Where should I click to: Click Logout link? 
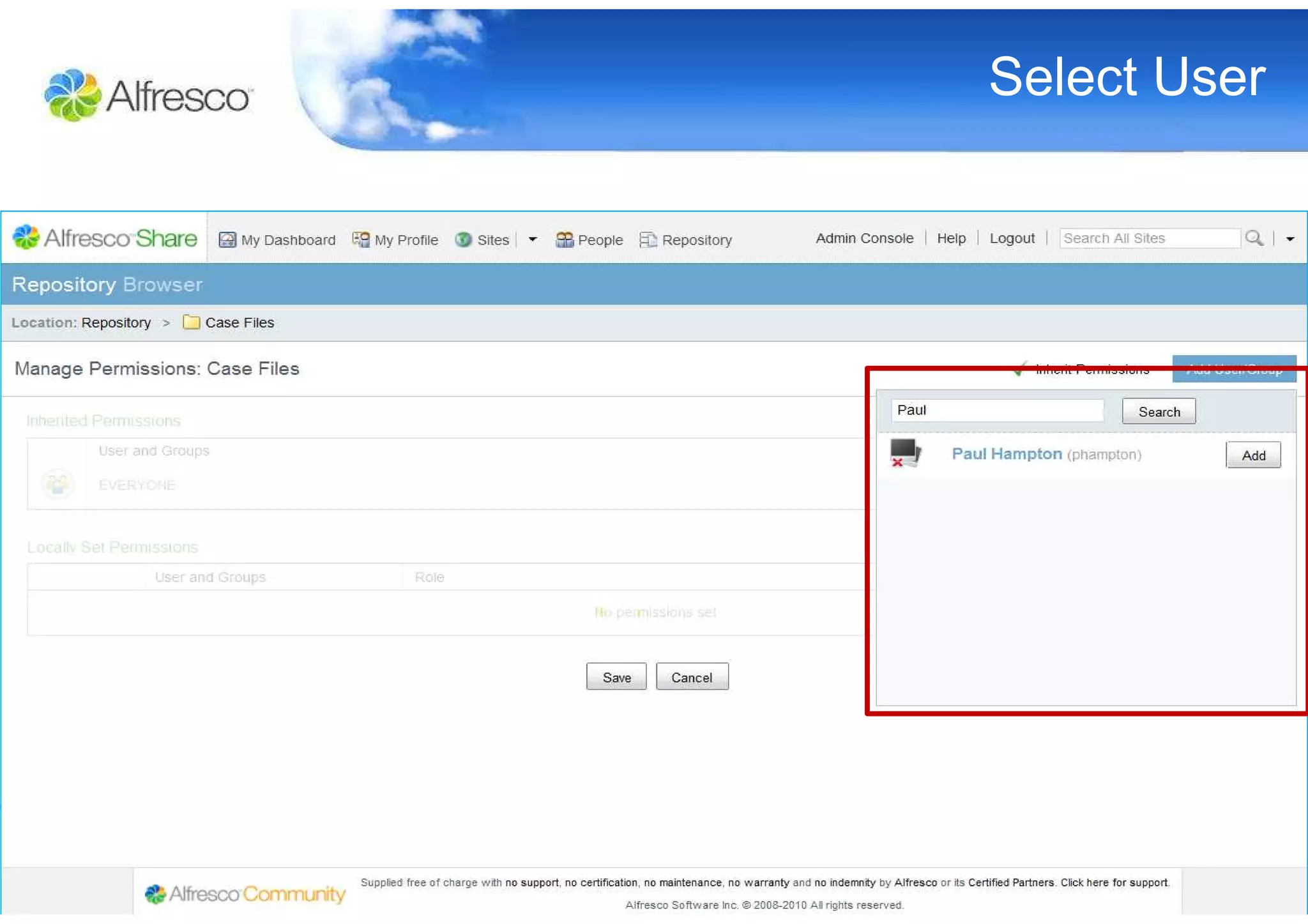coord(1012,238)
